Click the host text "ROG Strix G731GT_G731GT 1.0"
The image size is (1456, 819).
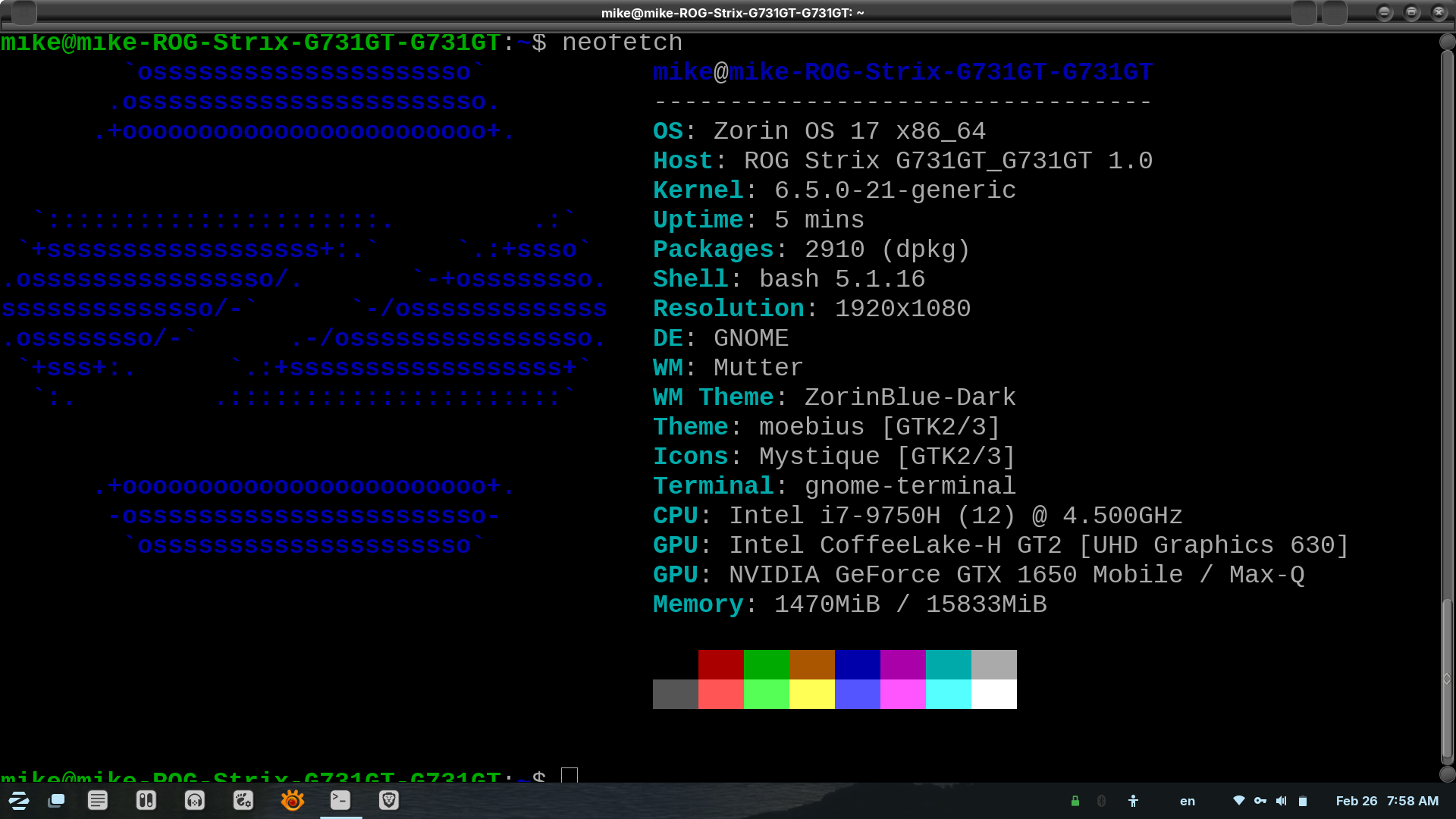pyautogui.click(x=949, y=161)
